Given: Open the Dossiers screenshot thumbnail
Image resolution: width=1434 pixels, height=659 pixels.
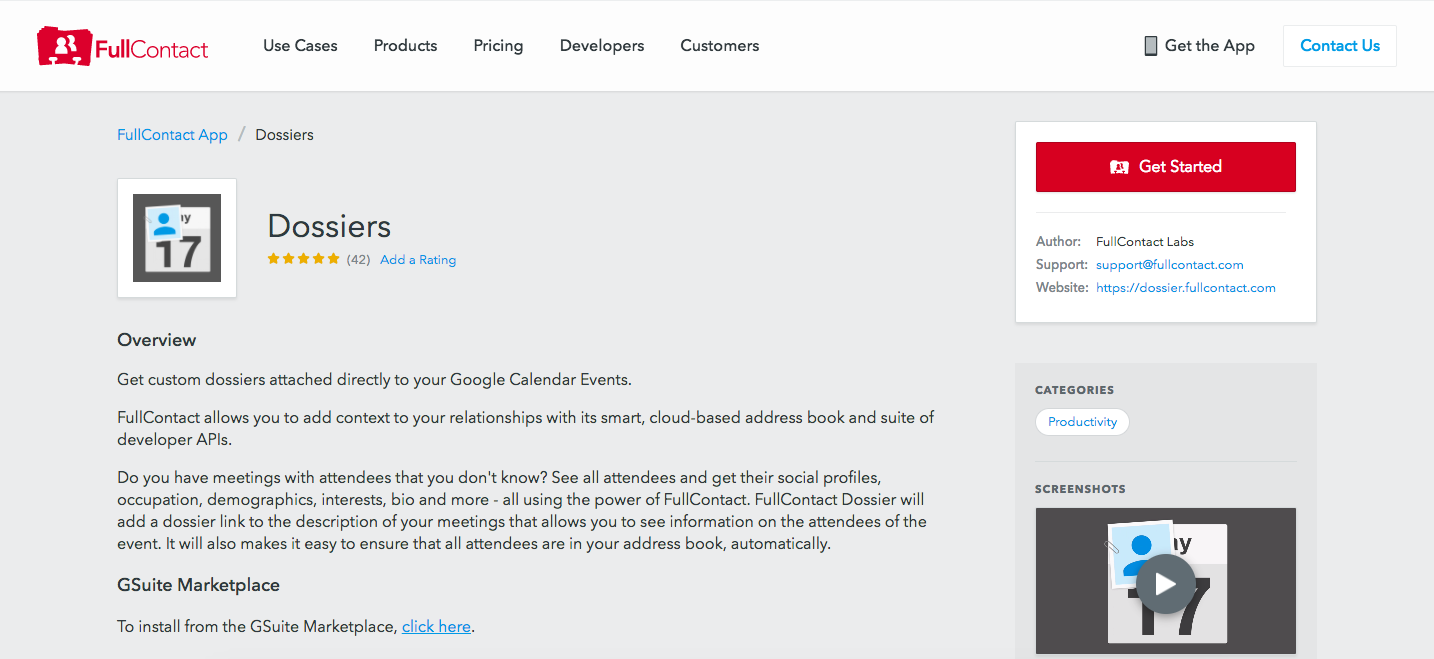Looking at the screenshot, I should [x=1166, y=581].
